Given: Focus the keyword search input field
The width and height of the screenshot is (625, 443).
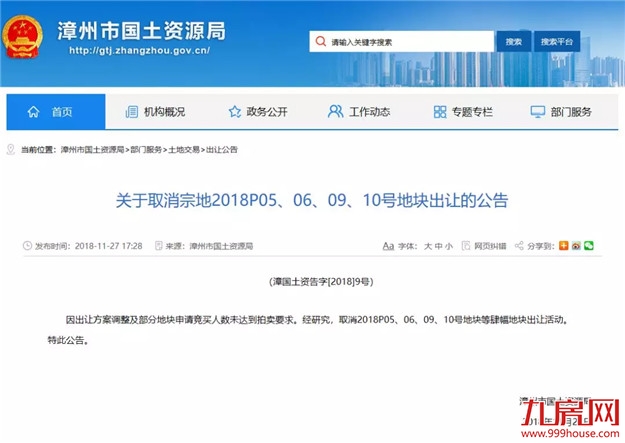Looking at the screenshot, I should (x=401, y=41).
